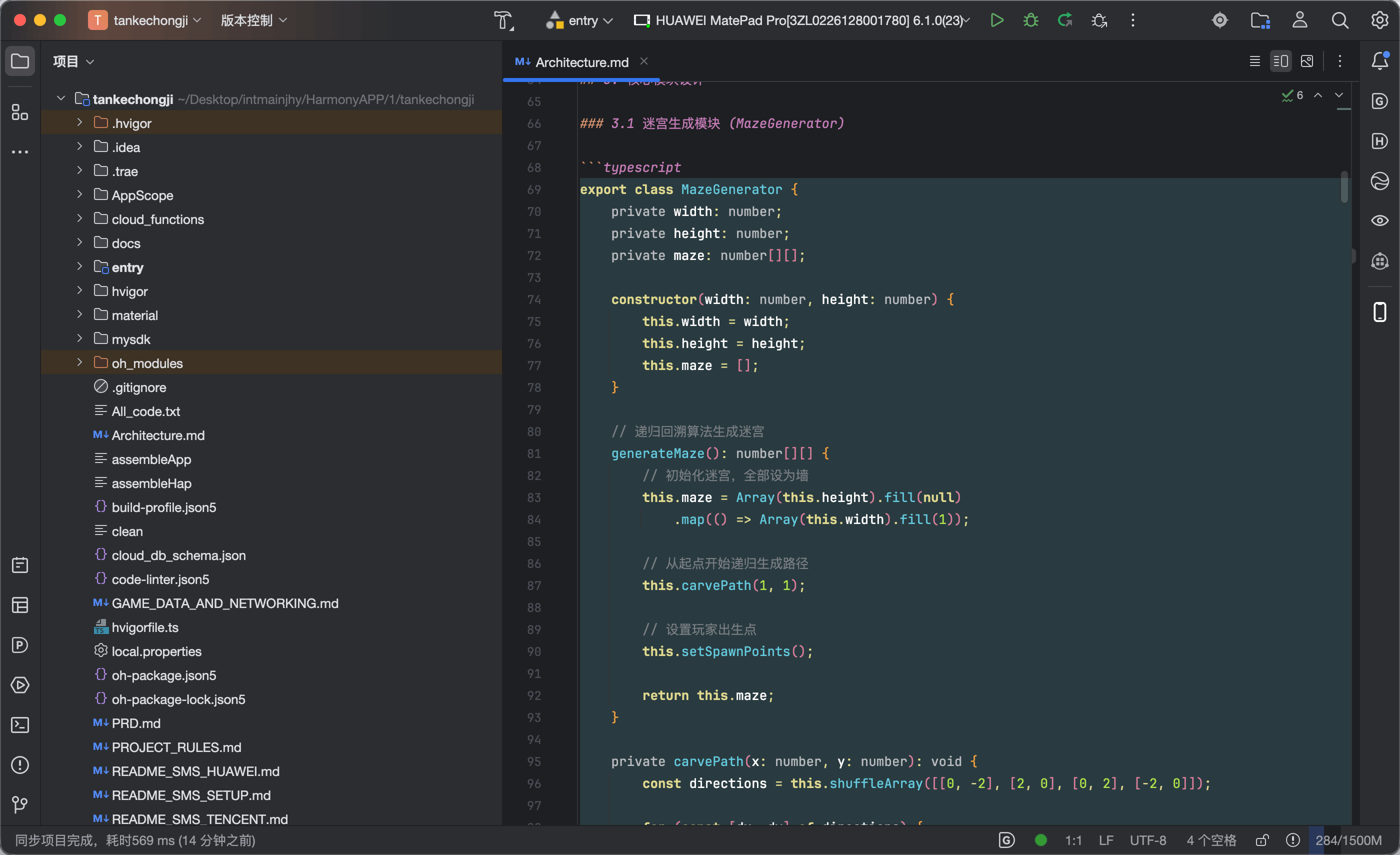The image size is (1400, 855).
Task: Change 4 个空格 indent setting
Action: point(1211,839)
